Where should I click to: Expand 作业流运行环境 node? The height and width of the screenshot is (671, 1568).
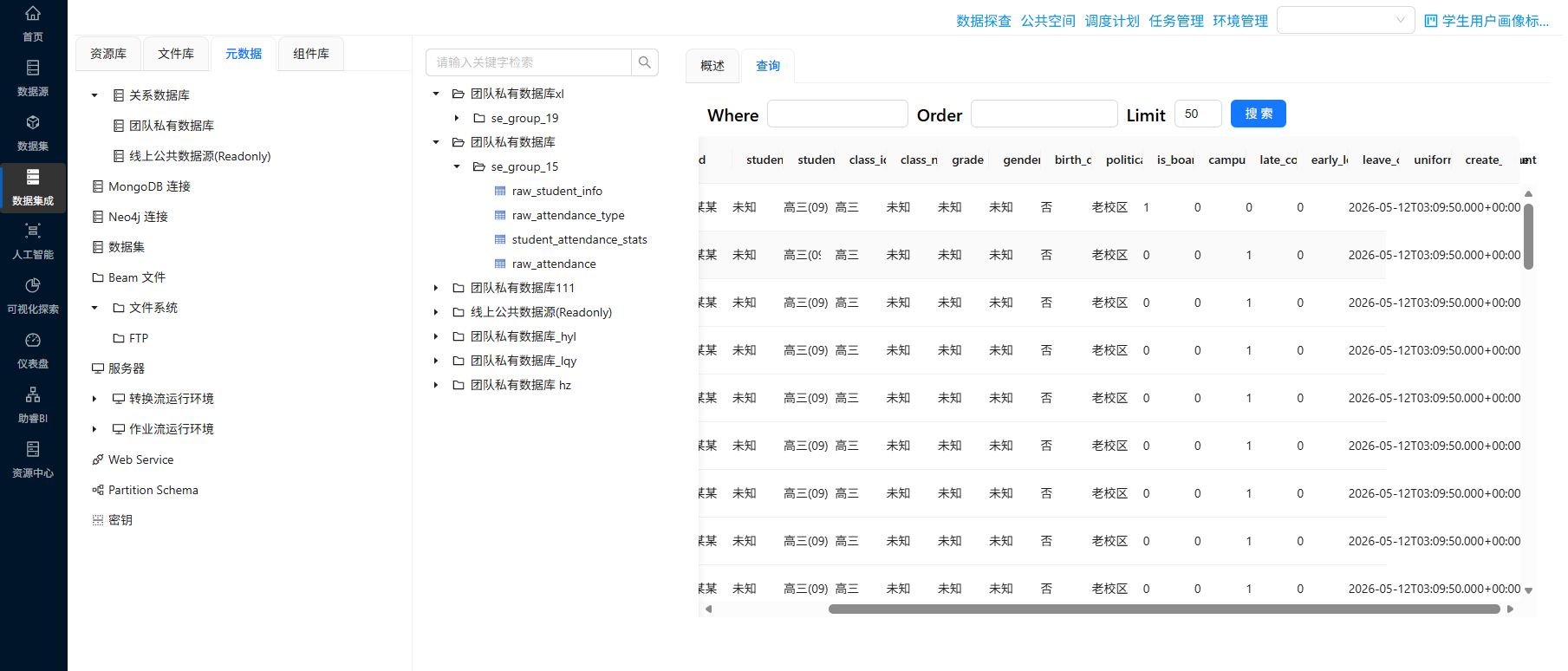tap(94, 429)
